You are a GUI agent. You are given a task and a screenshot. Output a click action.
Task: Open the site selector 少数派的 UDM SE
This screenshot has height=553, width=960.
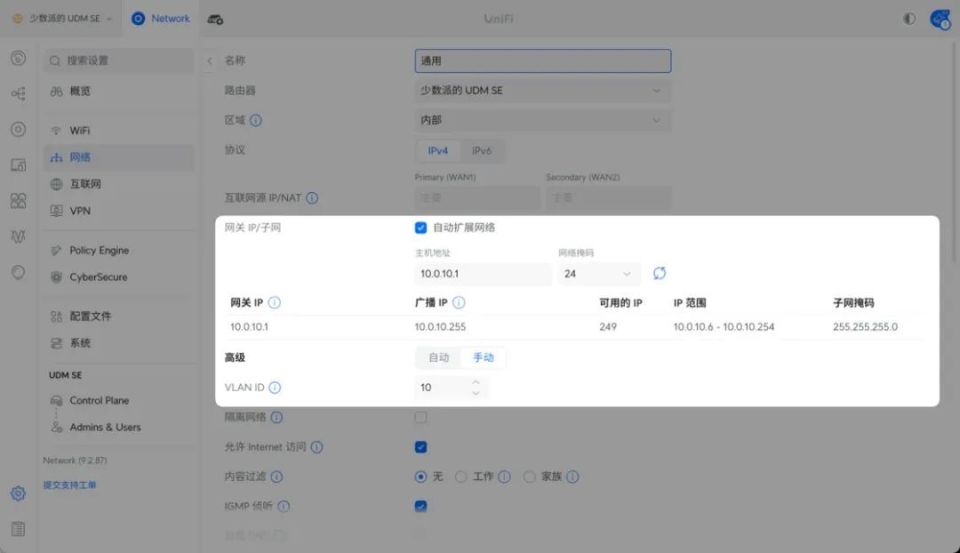pos(62,18)
